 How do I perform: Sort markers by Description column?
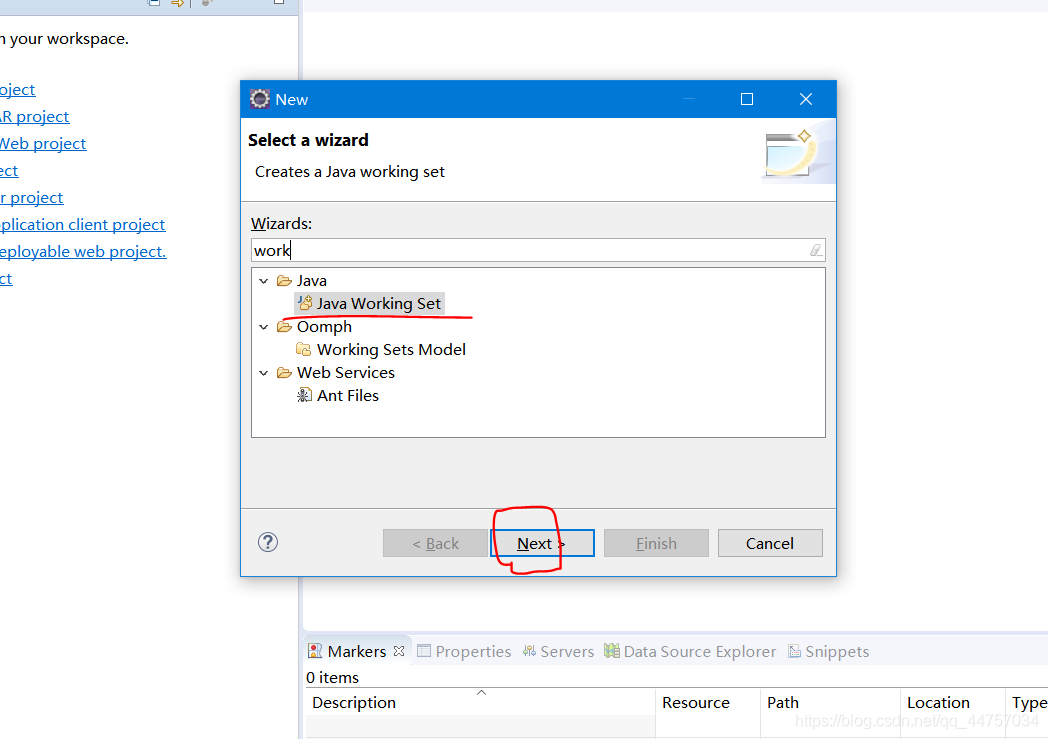[481, 702]
